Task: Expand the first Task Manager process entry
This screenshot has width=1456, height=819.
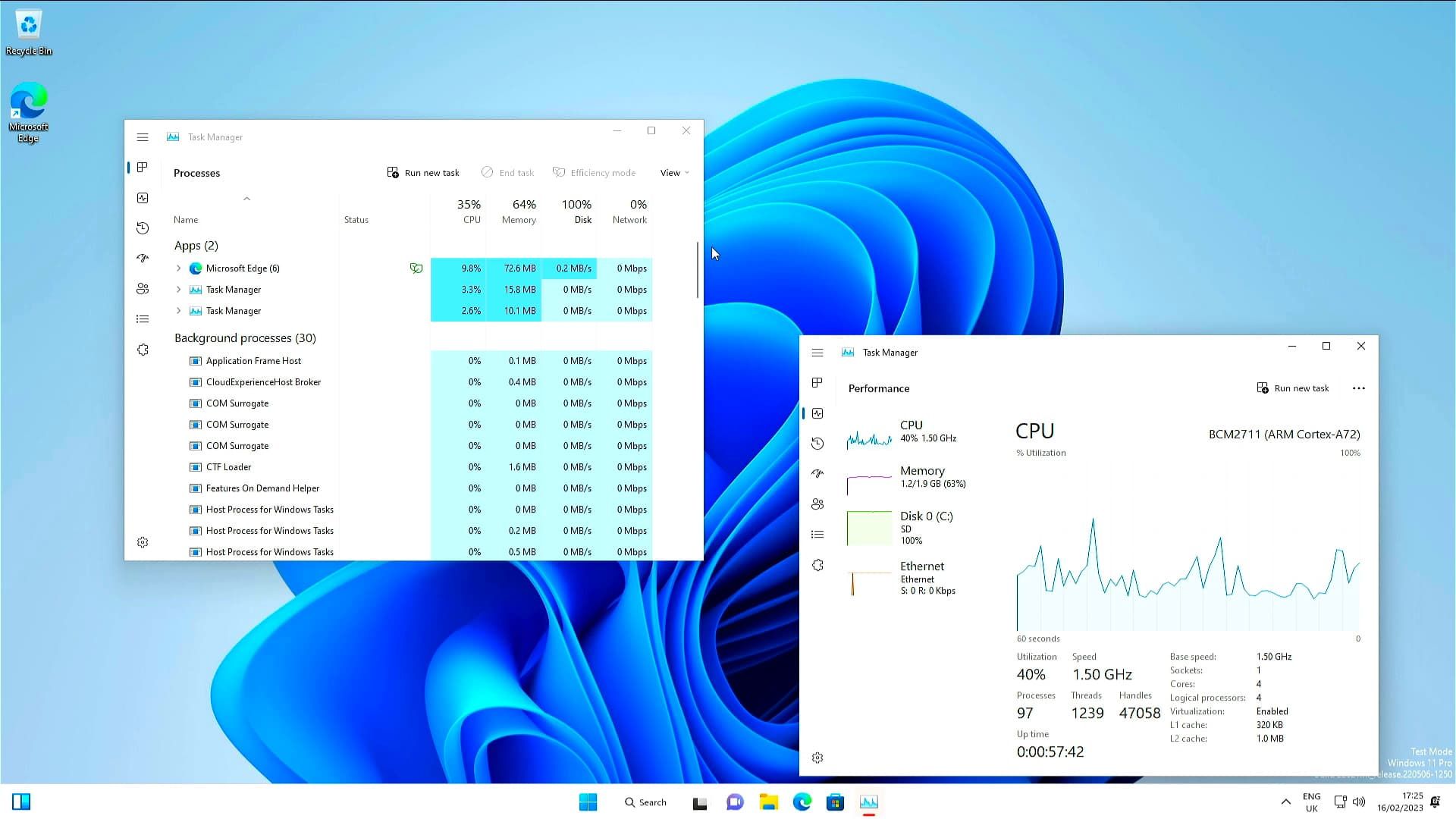Action: (179, 290)
